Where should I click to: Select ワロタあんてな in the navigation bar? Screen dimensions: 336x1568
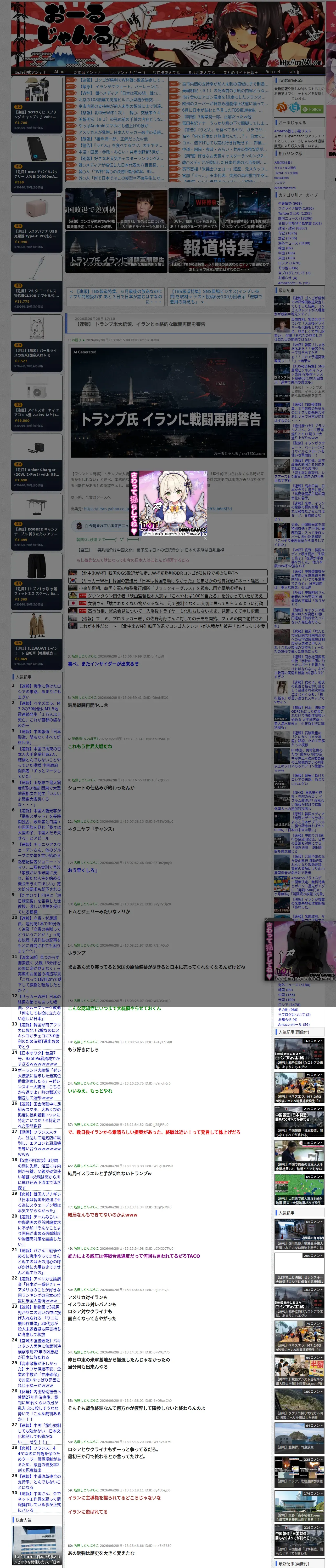pos(166,72)
